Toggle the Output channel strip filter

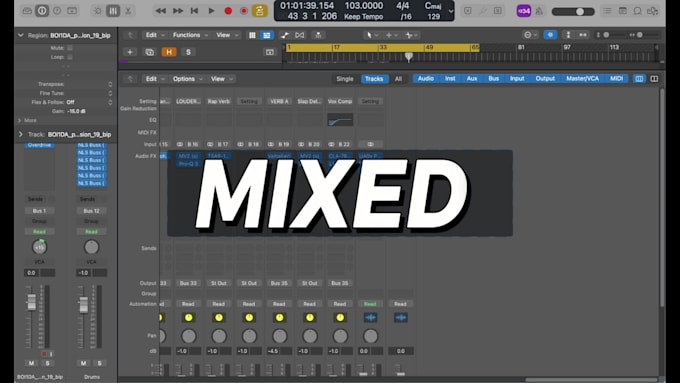[x=545, y=79]
